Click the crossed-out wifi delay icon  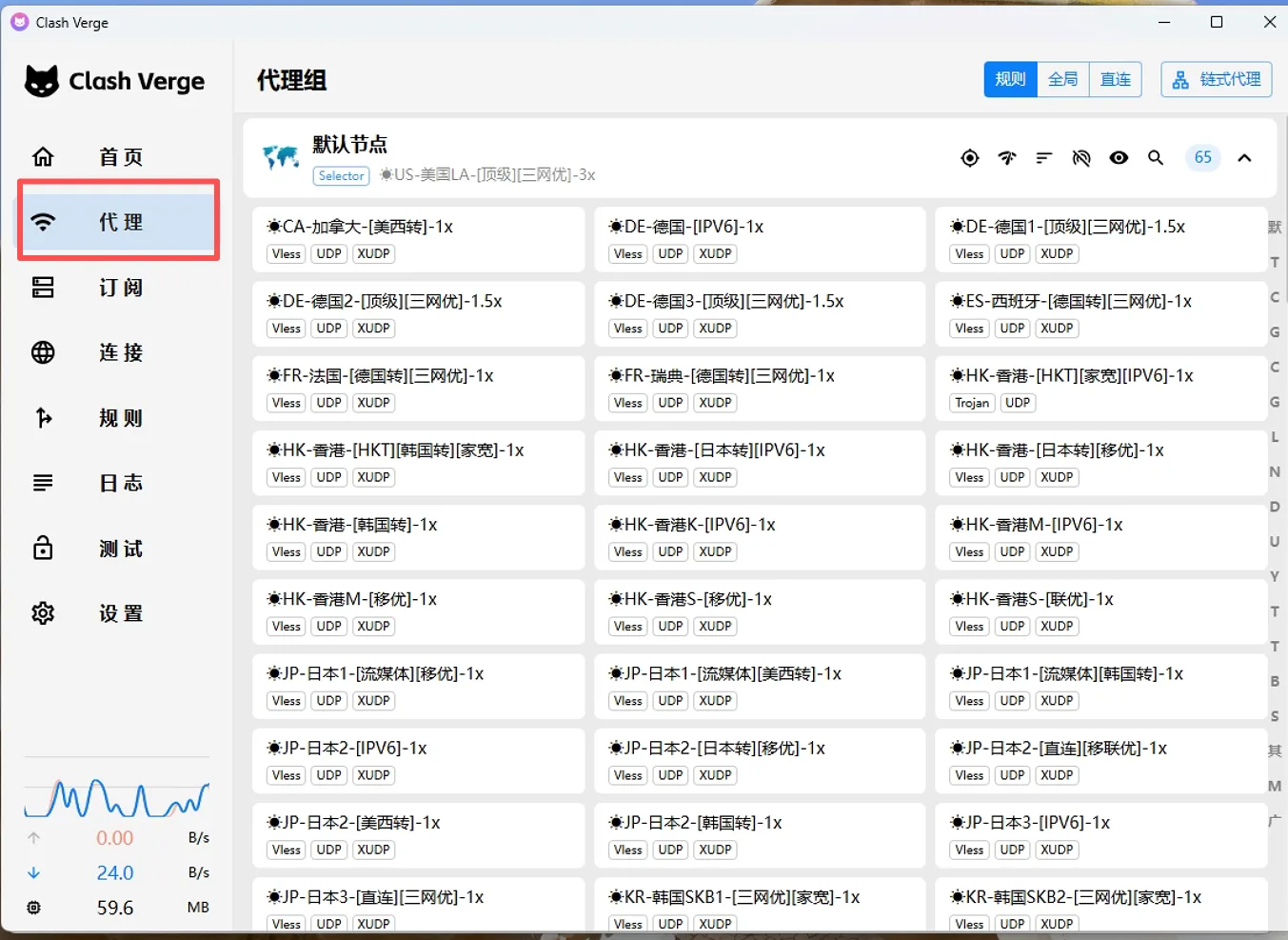pos(1081,158)
